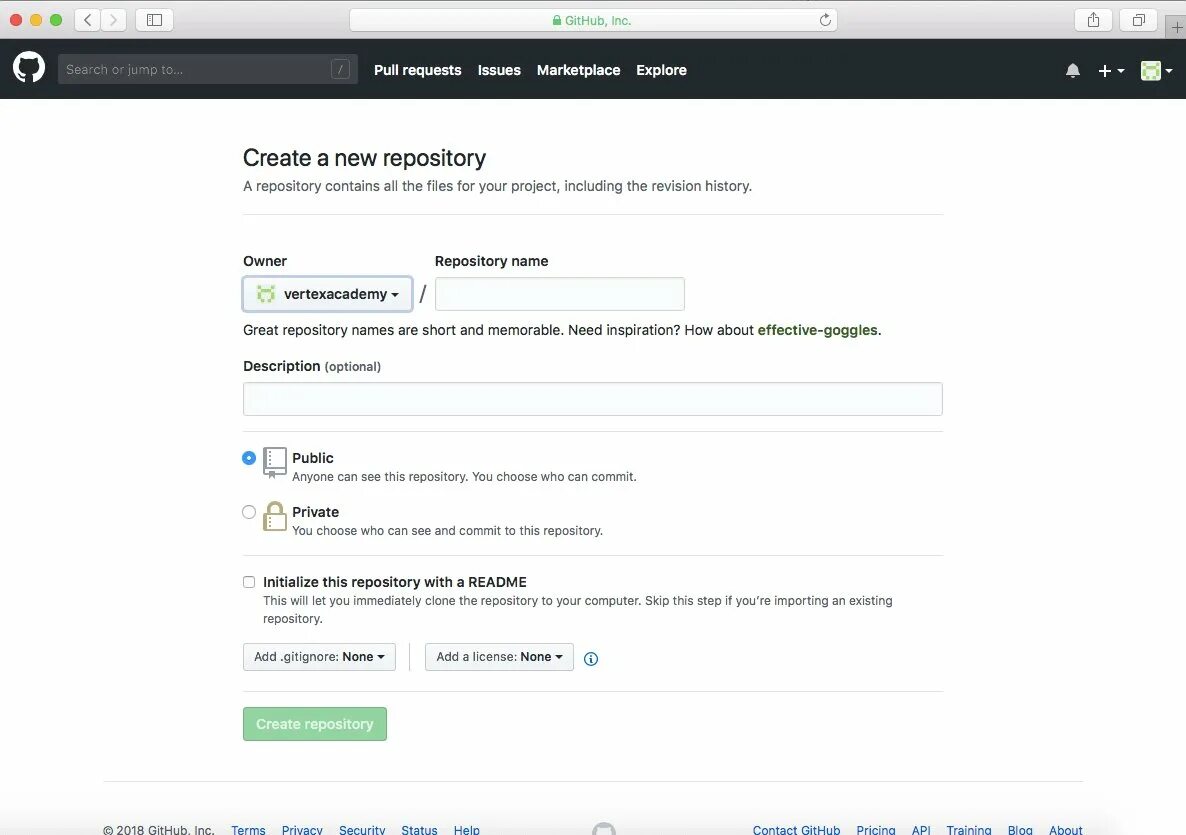The image size is (1186, 835).
Task: Click the GitHub Octocat logo
Action: [x=29, y=69]
